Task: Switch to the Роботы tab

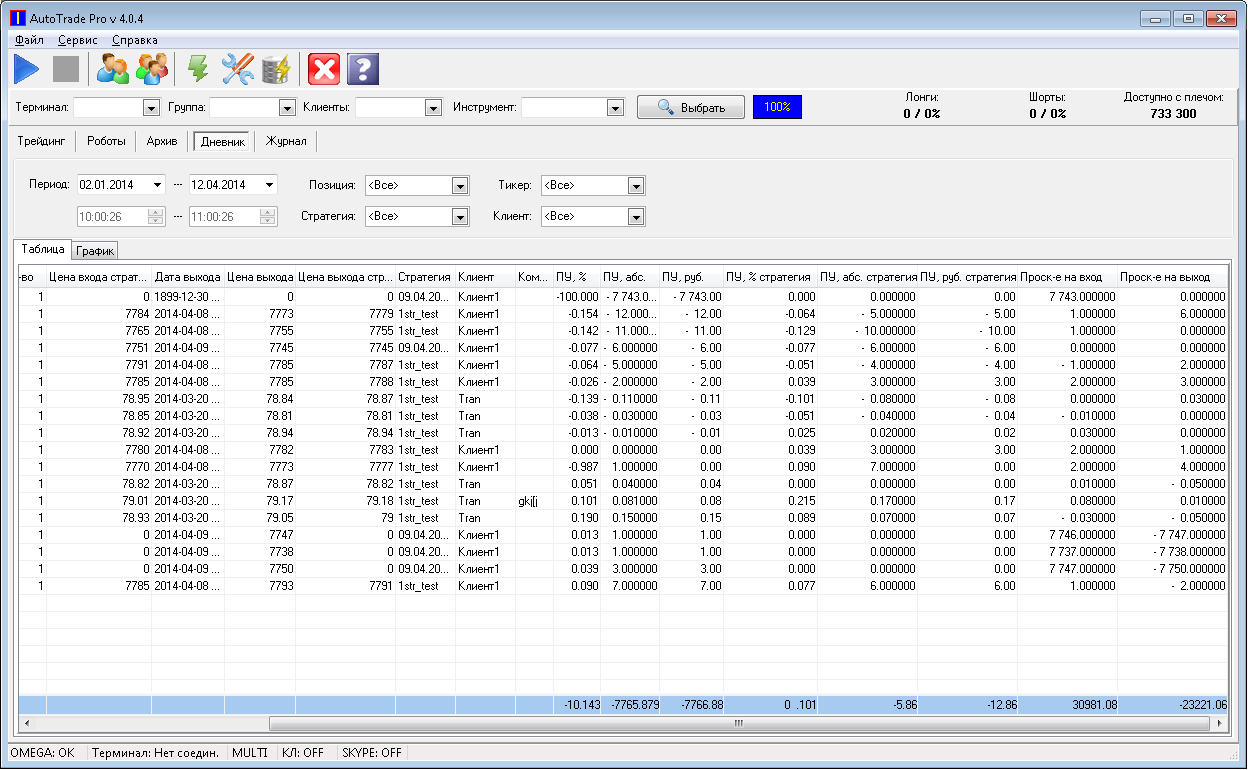Action: tap(106, 141)
